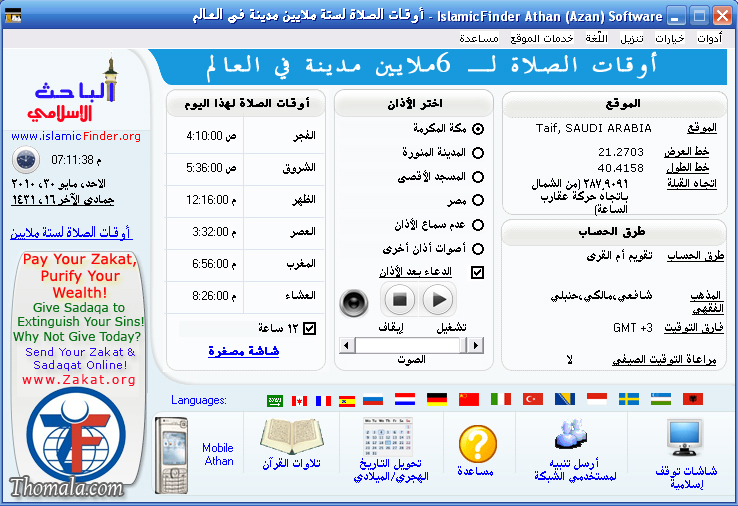
Task: Visit www.islamicFinder.org link
Action: 76,136
